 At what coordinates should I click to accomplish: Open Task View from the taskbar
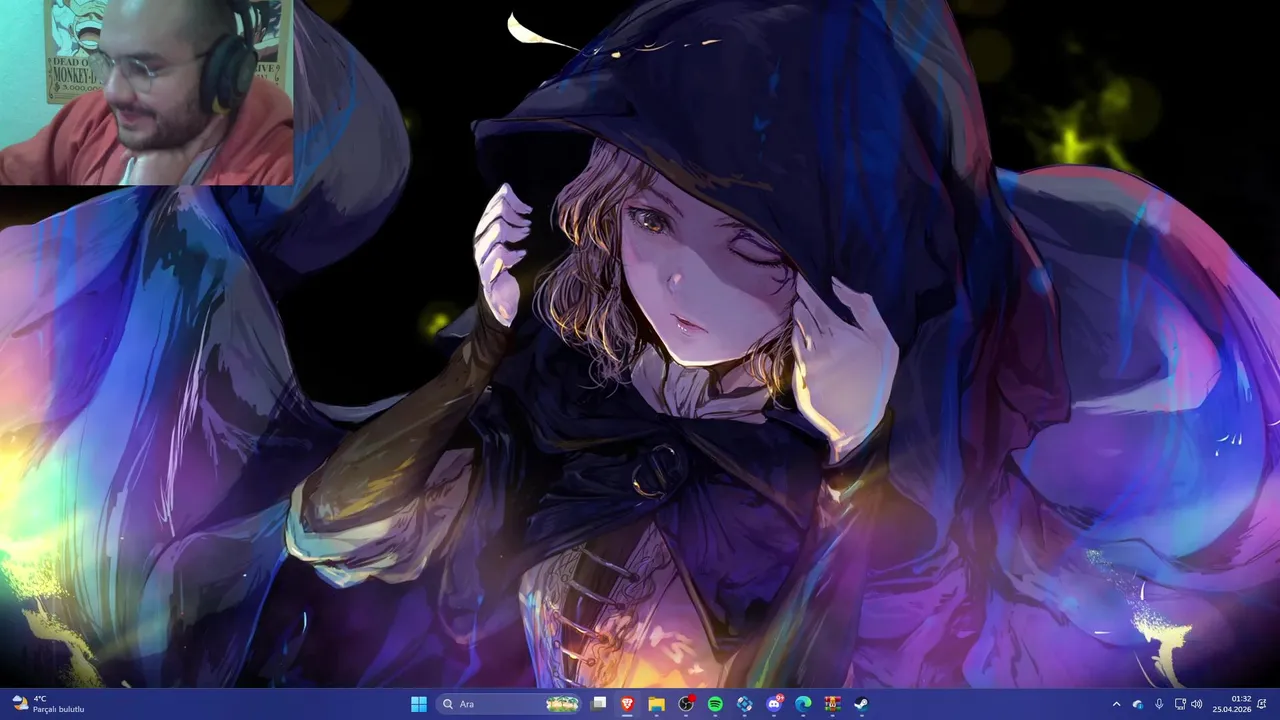[598, 704]
